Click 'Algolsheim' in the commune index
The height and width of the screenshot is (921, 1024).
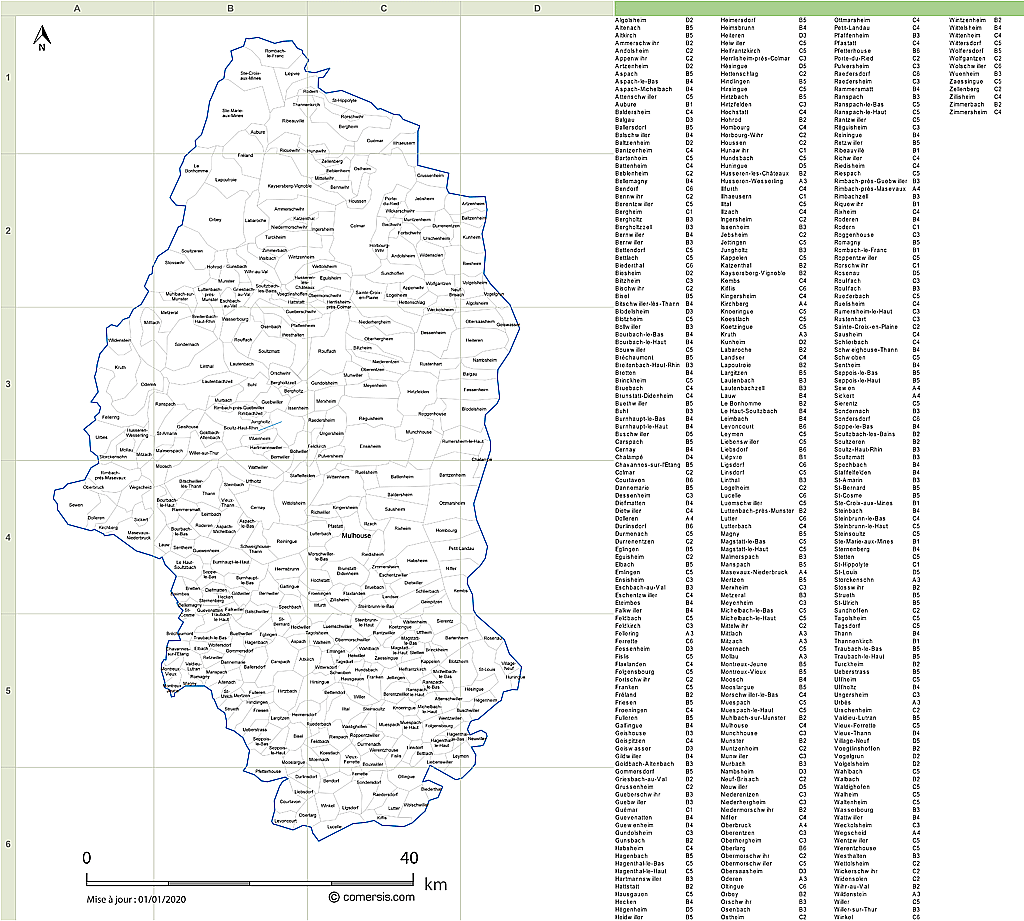[x=631, y=20]
